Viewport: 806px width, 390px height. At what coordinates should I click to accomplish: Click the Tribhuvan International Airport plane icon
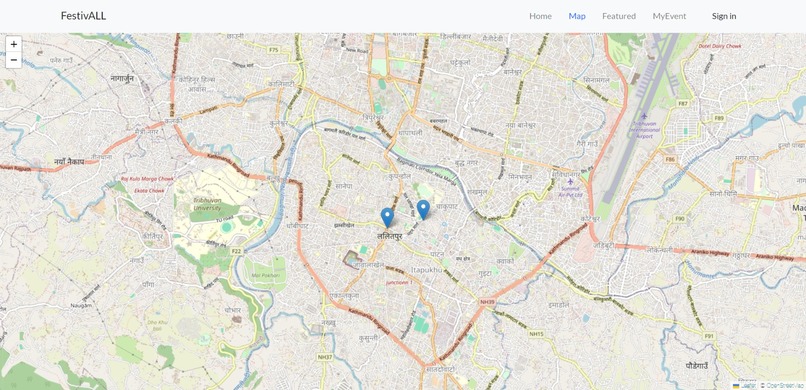(644, 116)
